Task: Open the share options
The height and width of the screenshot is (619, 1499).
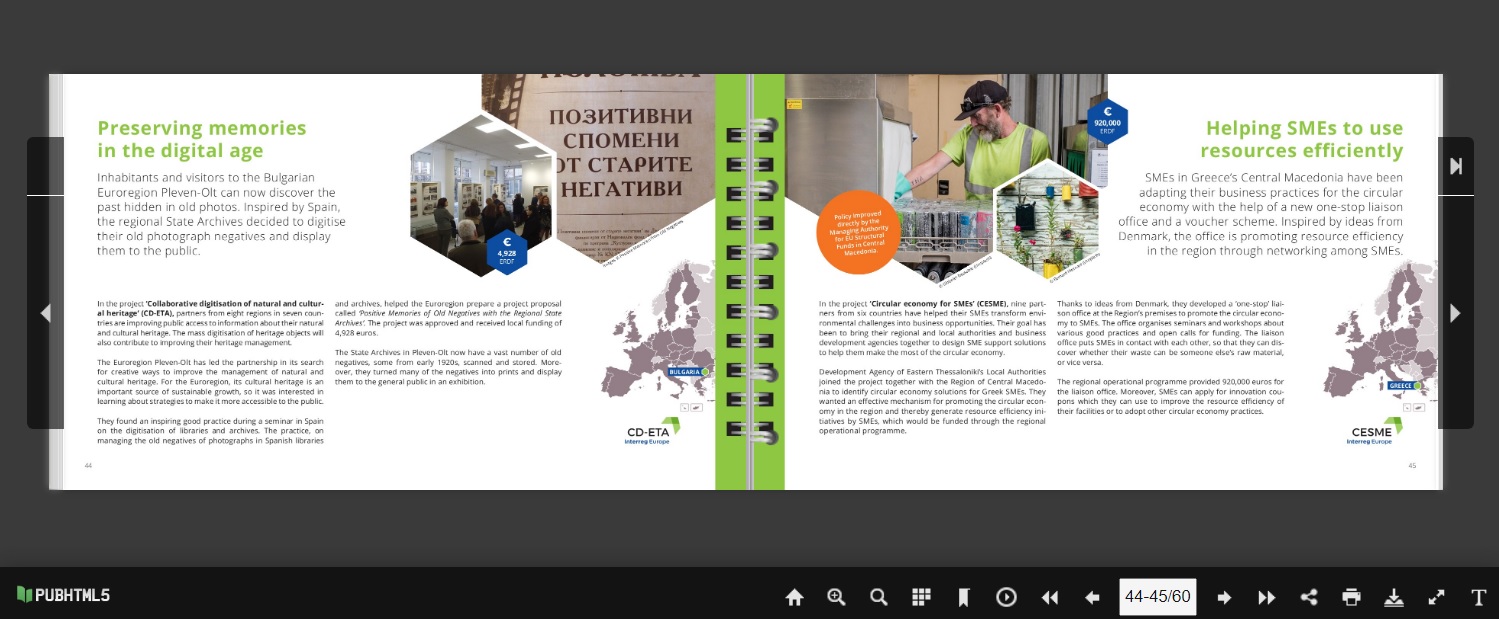Action: [1309, 597]
